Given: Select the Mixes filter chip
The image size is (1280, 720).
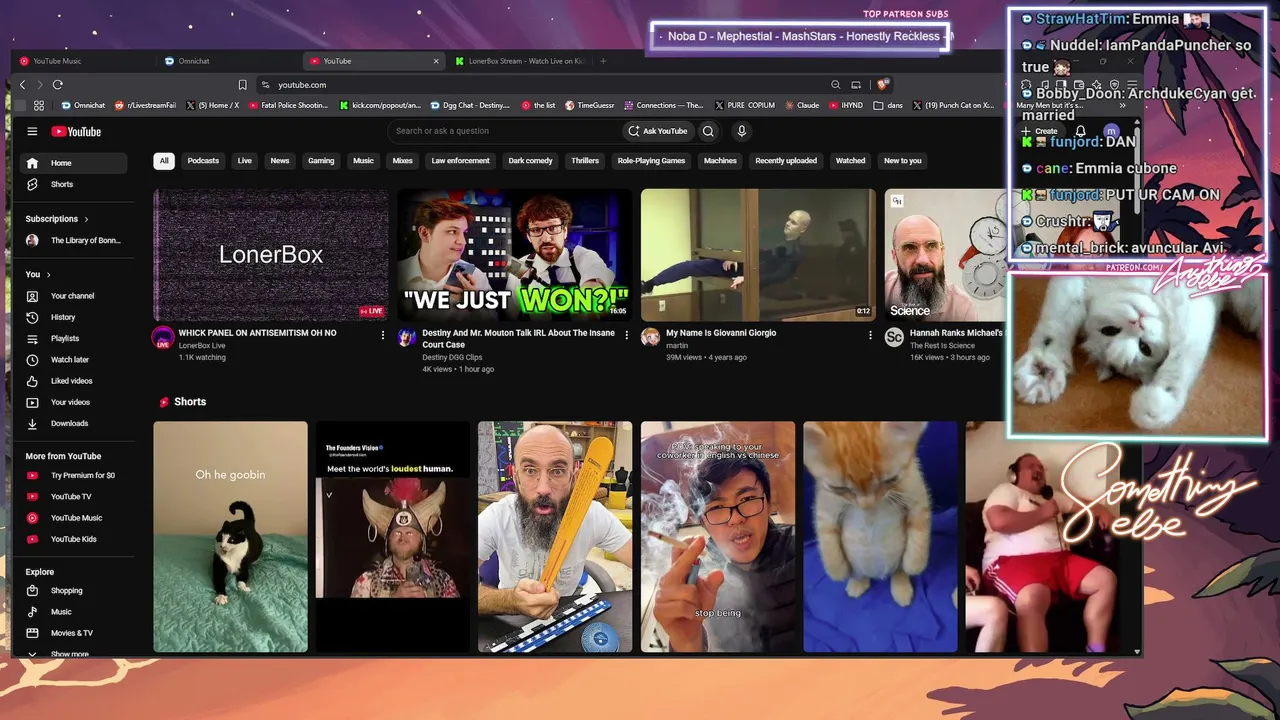Looking at the screenshot, I should (402, 161).
